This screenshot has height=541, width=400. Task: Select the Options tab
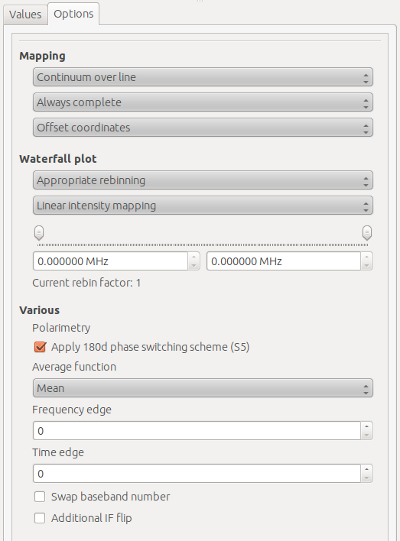pos(74,14)
